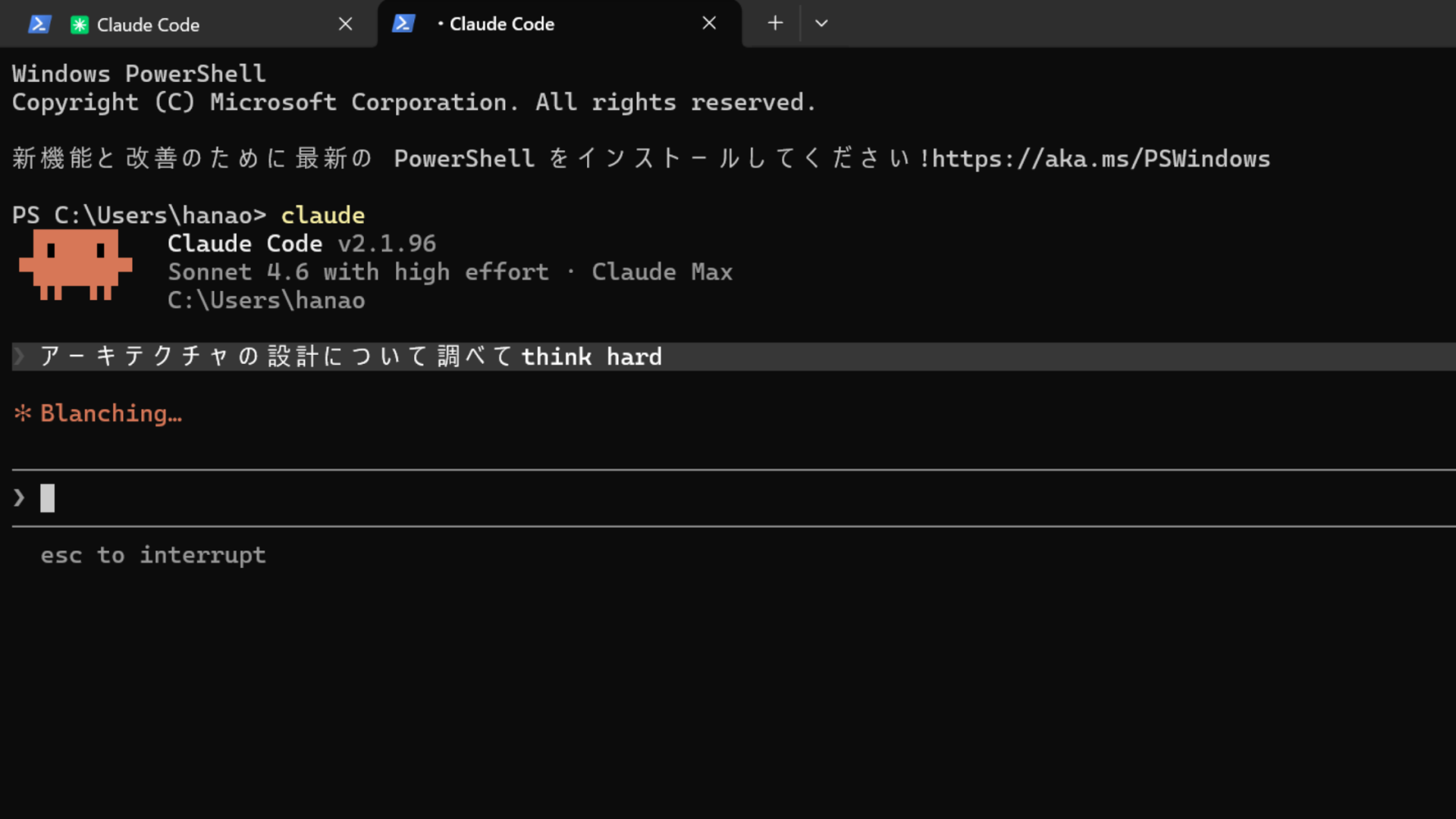Click the orange Claude Code pixel-art logo
Viewport: 1456px width, 819px height.
point(76,265)
